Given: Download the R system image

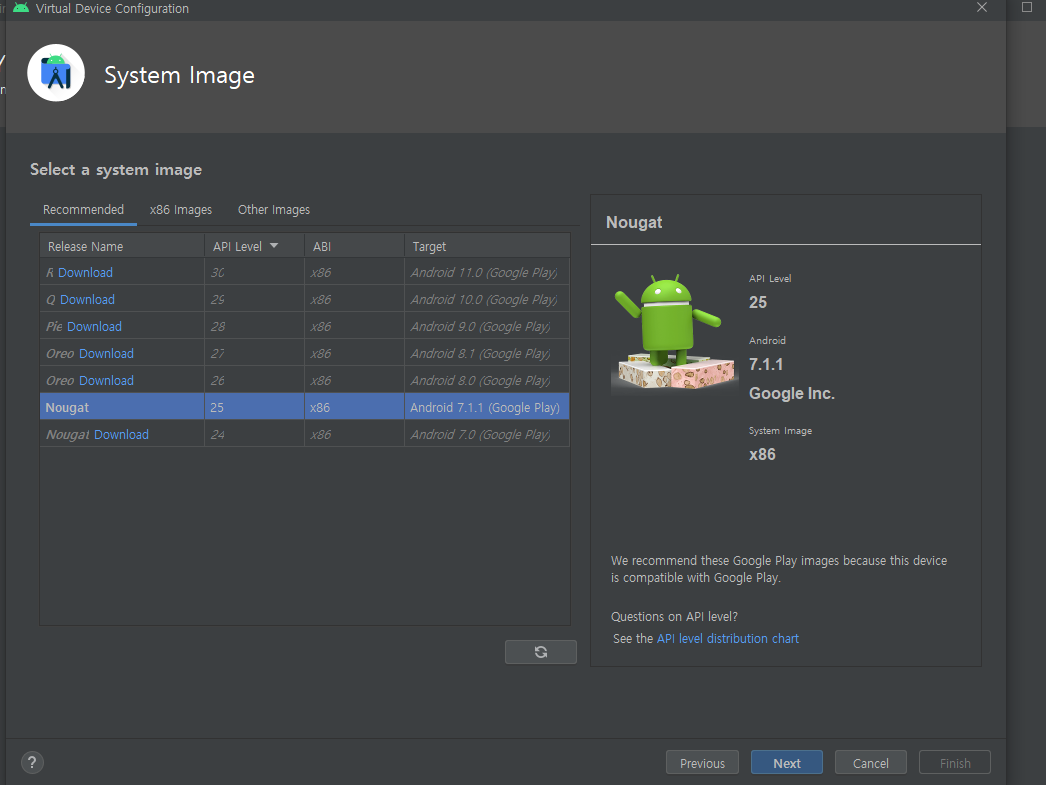Looking at the screenshot, I should 85,272.
